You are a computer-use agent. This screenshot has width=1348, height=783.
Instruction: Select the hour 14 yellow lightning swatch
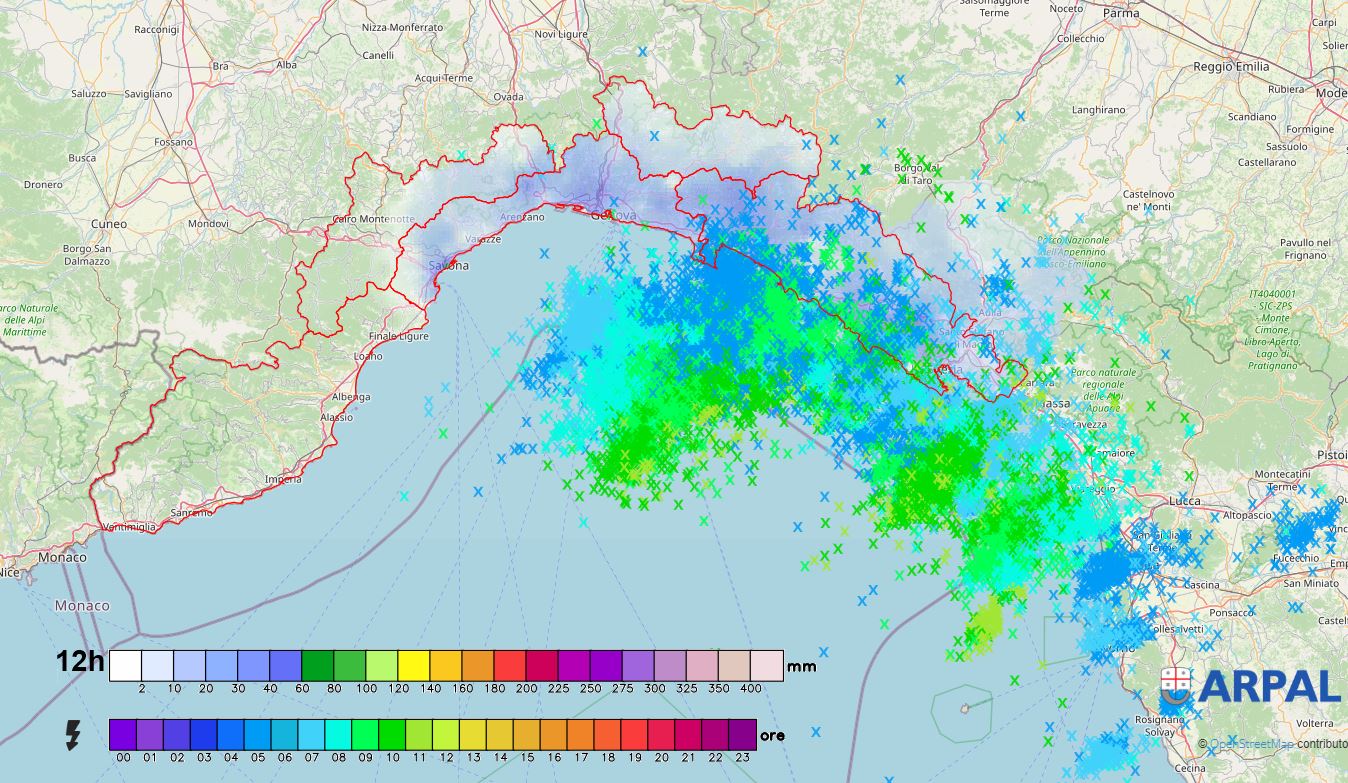pyautogui.click(x=501, y=735)
